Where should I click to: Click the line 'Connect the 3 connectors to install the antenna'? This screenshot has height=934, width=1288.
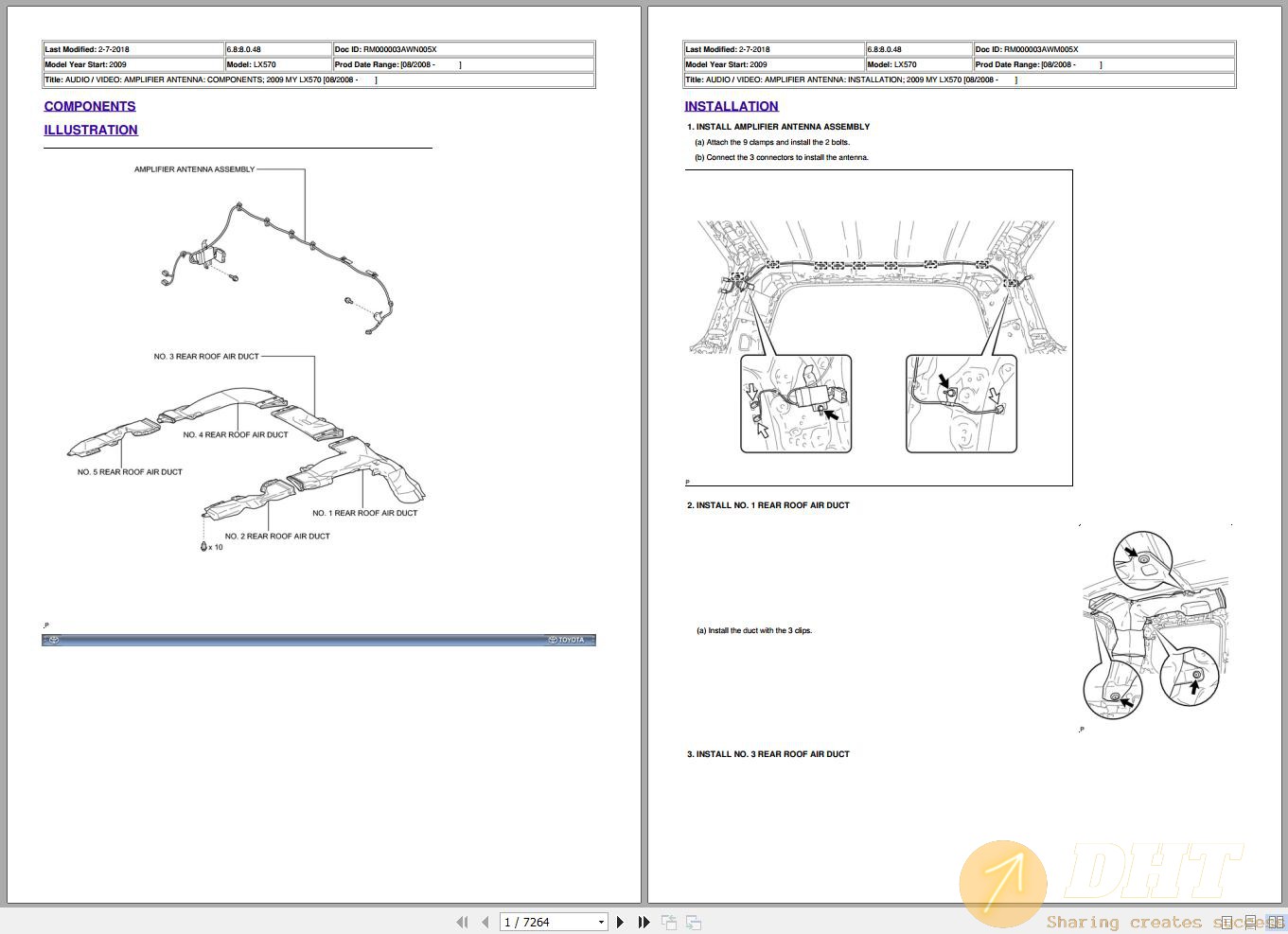click(x=782, y=158)
